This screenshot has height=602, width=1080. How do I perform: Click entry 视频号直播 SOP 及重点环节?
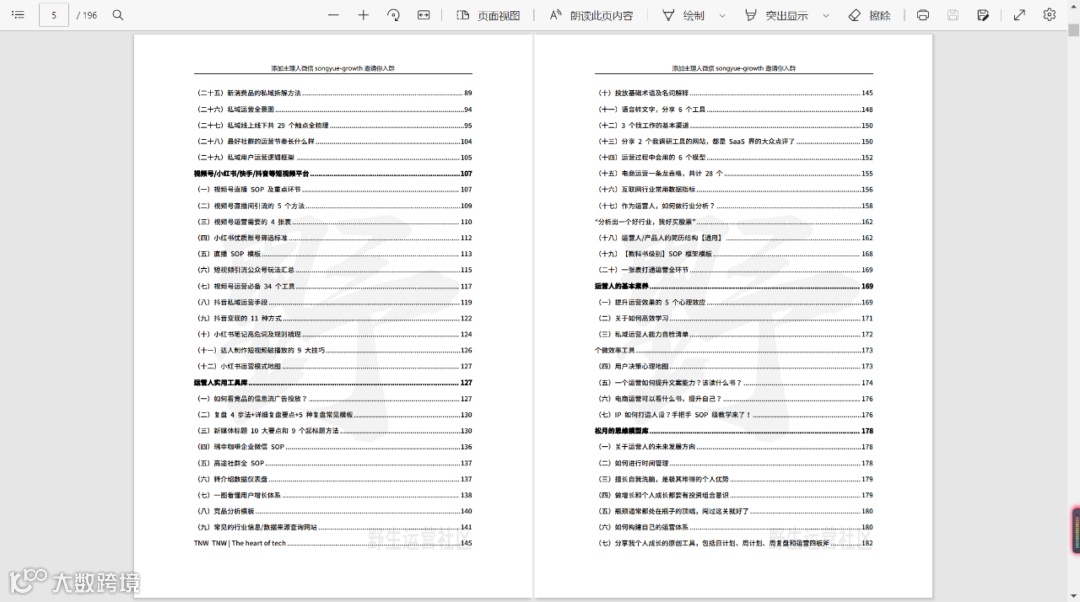334,189
